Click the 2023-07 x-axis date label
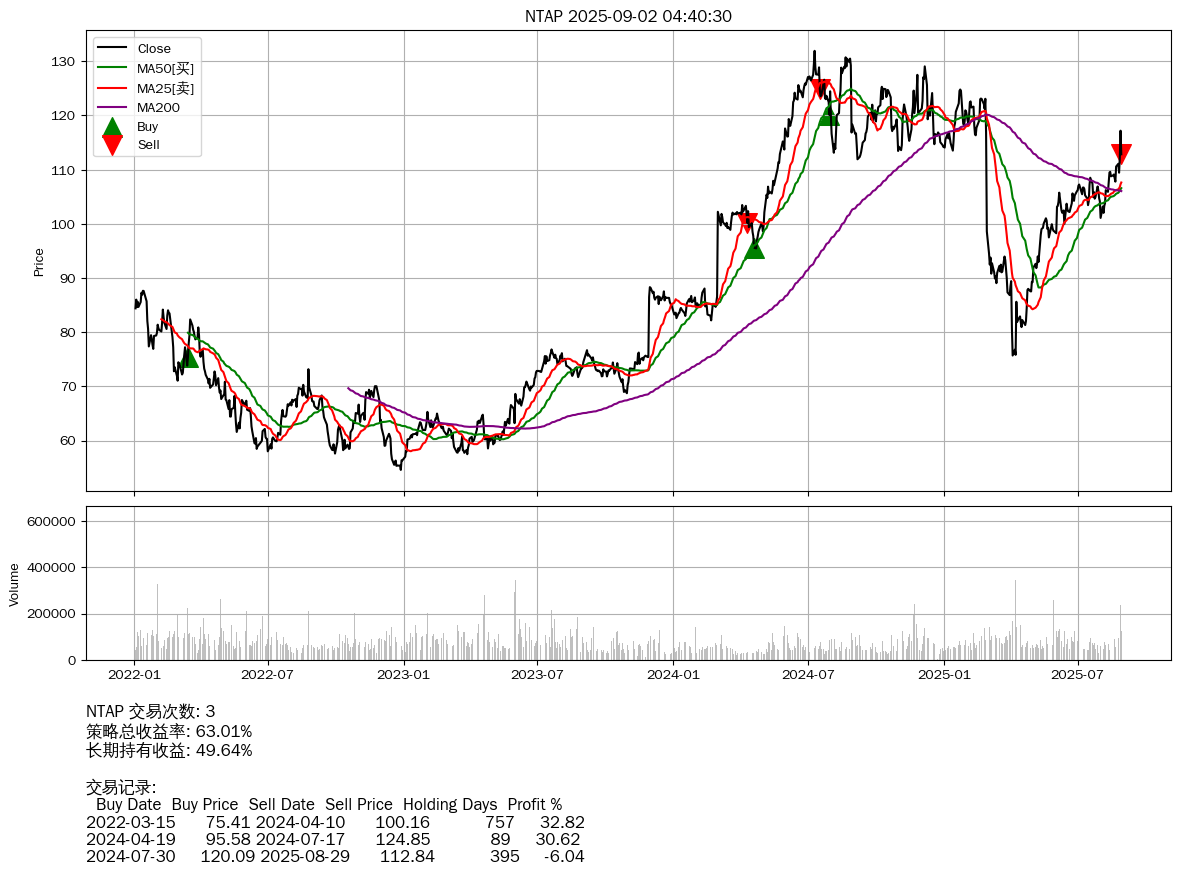Viewport: 1180px width, 875px height. [x=538, y=674]
